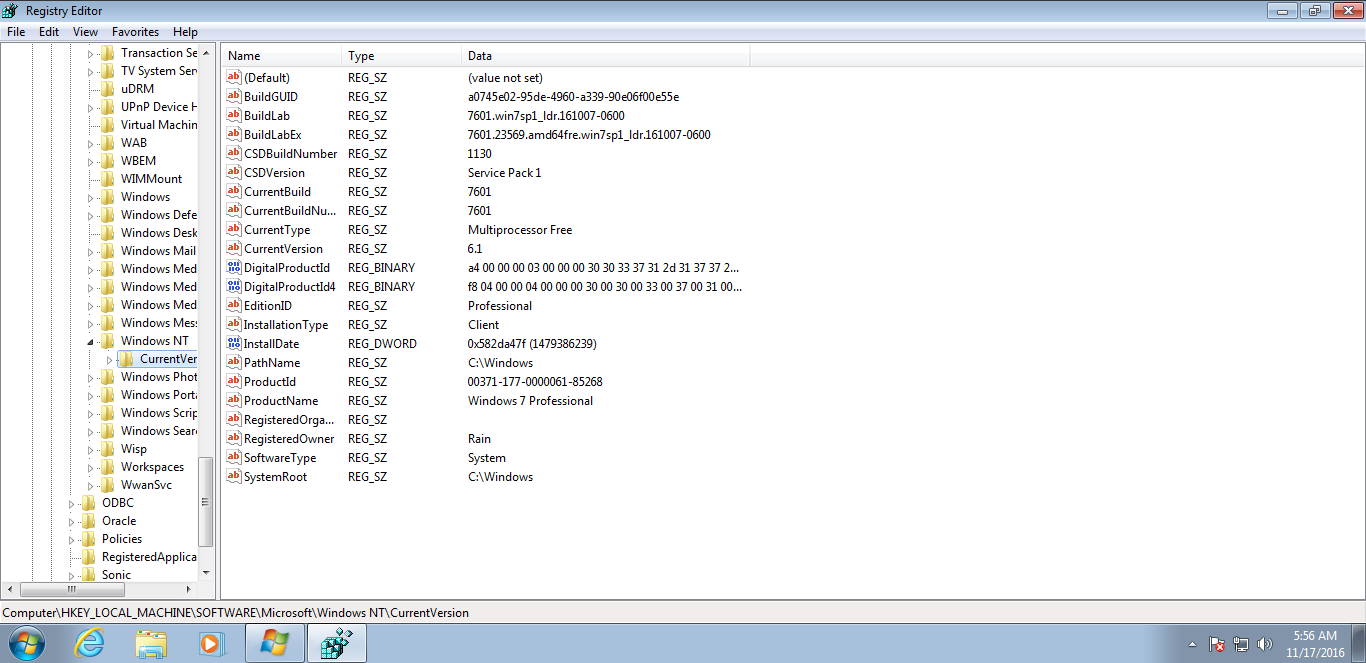Expand the CurrentVersion tree node
Image resolution: width=1366 pixels, height=663 pixels.
click(x=110, y=359)
